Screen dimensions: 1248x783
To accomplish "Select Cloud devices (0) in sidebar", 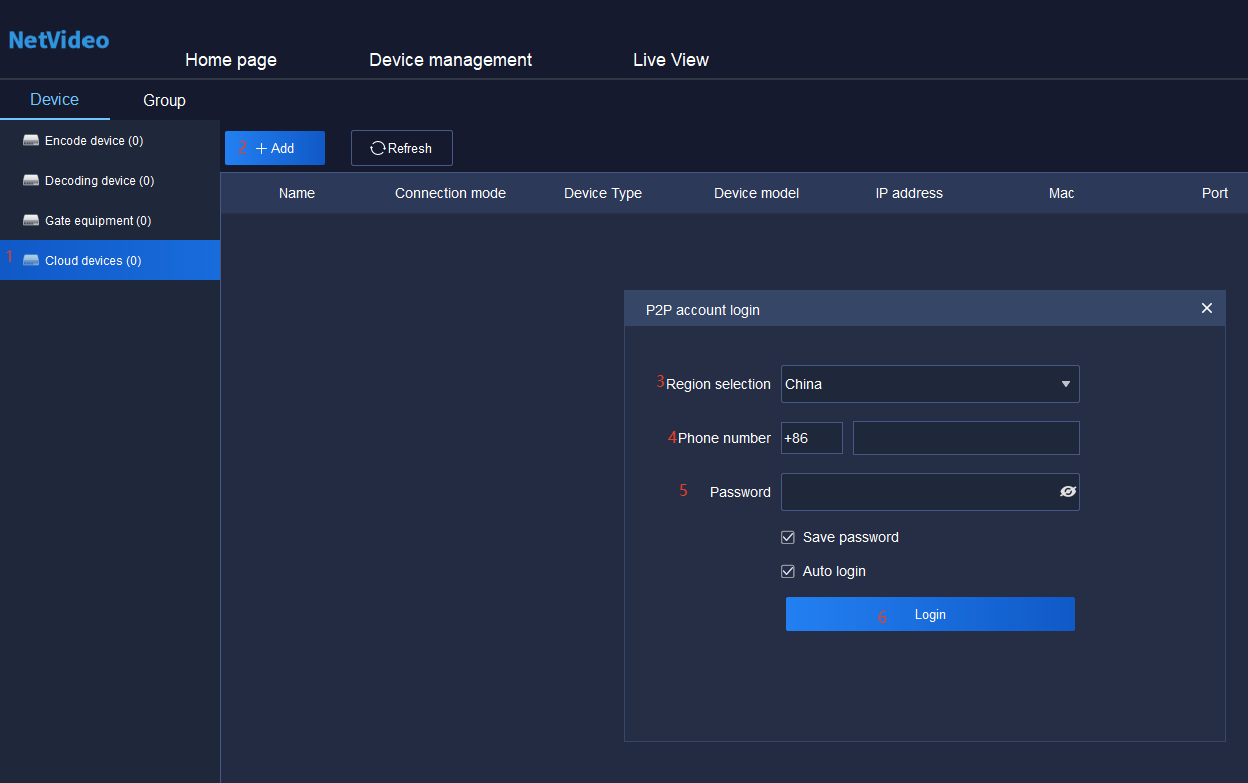I will (x=110, y=260).
